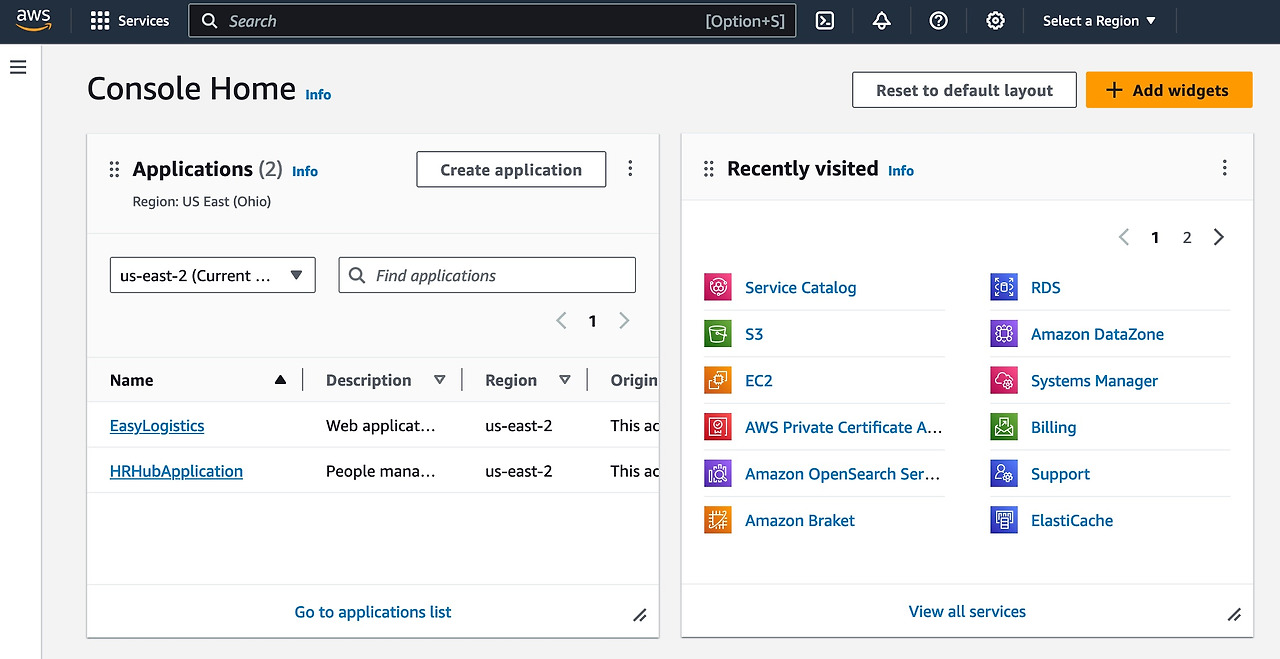Viewport: 1280px width, 659px height.
Task: Open the EC2 service link
Action: click(759, 381)
